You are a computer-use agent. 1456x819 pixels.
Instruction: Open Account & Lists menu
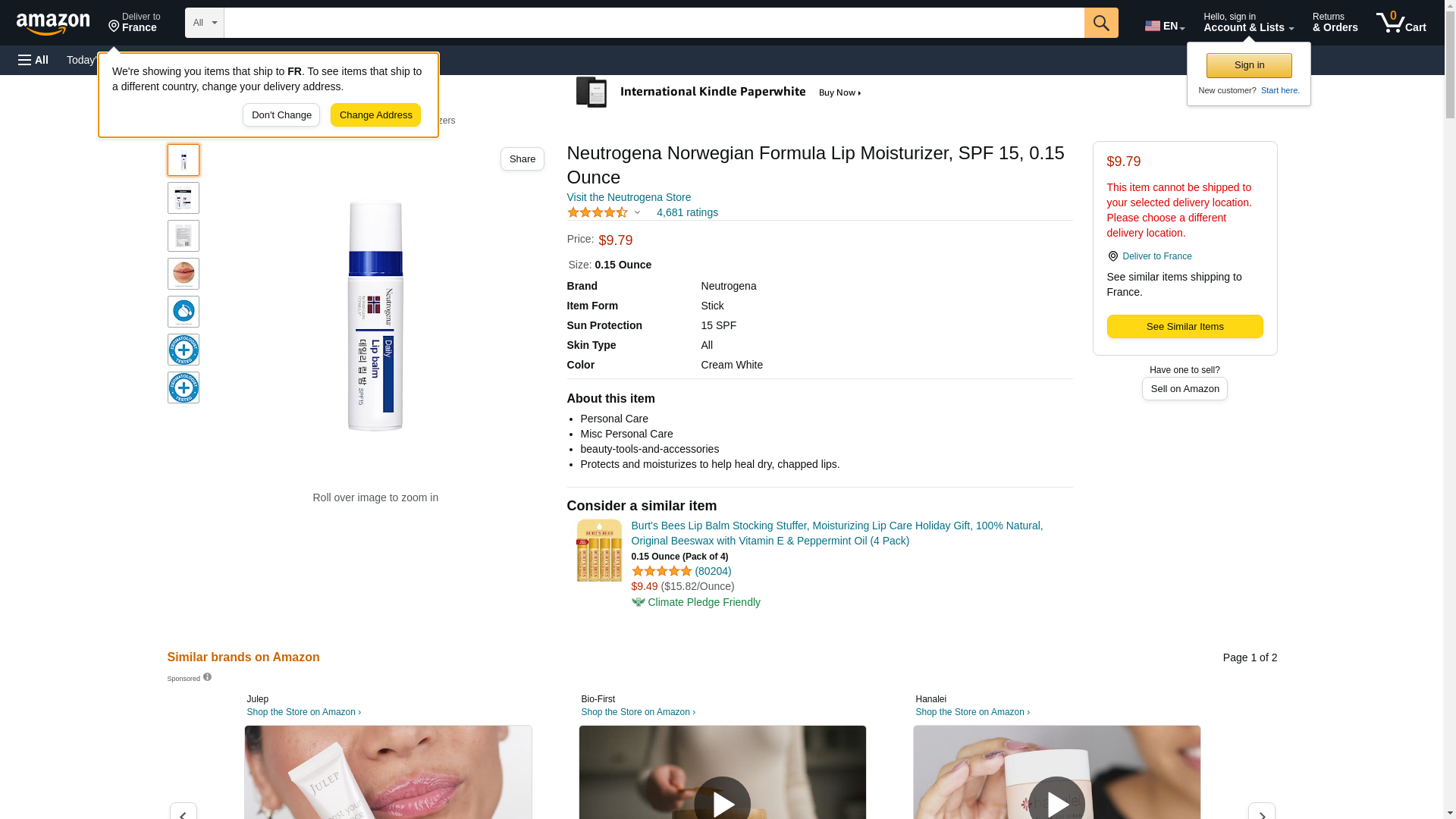point(1248,23)
